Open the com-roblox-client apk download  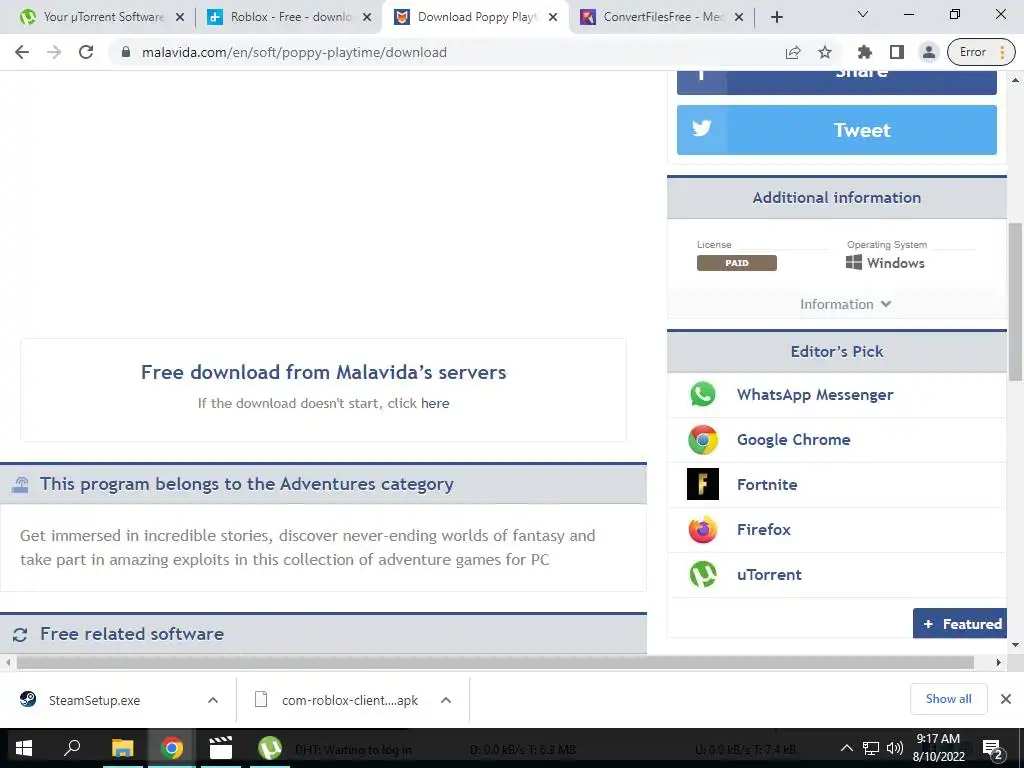tap(336, 700)
